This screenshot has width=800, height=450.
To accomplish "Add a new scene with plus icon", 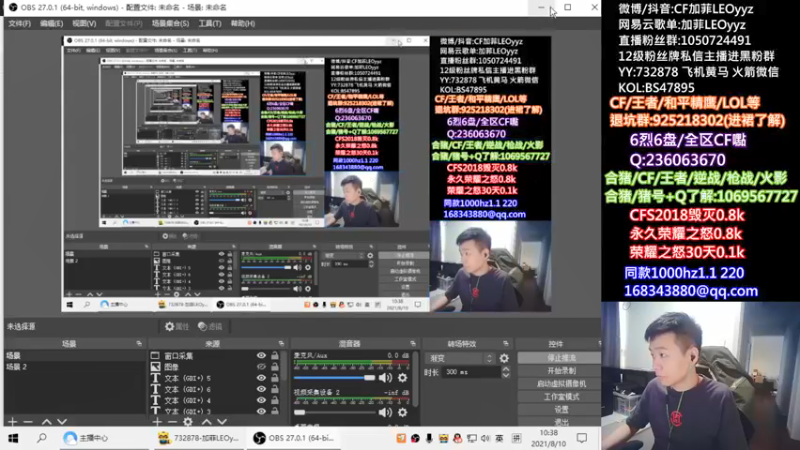I will point(13,422).
